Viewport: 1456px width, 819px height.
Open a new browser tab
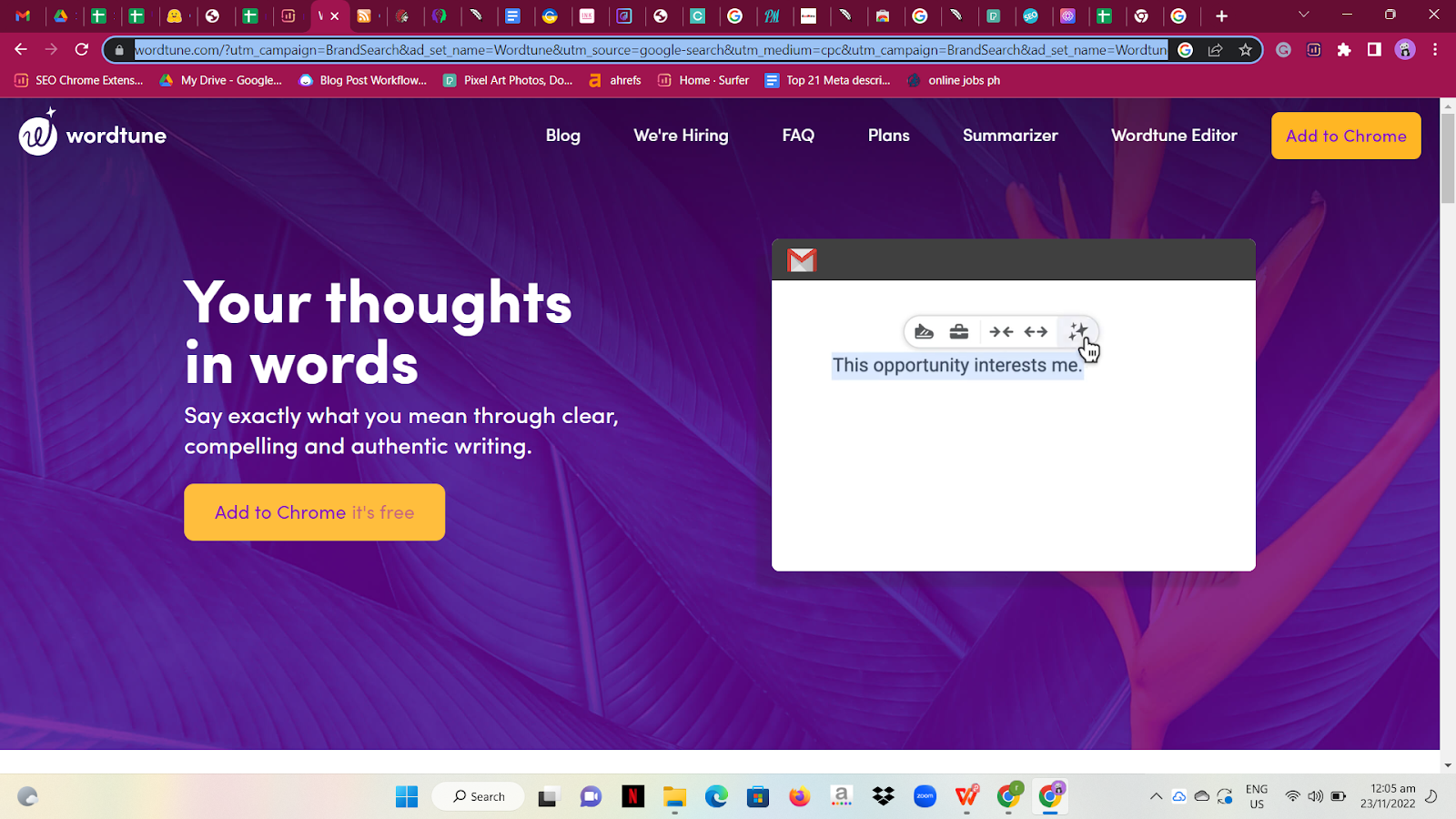click(1221, 15)
